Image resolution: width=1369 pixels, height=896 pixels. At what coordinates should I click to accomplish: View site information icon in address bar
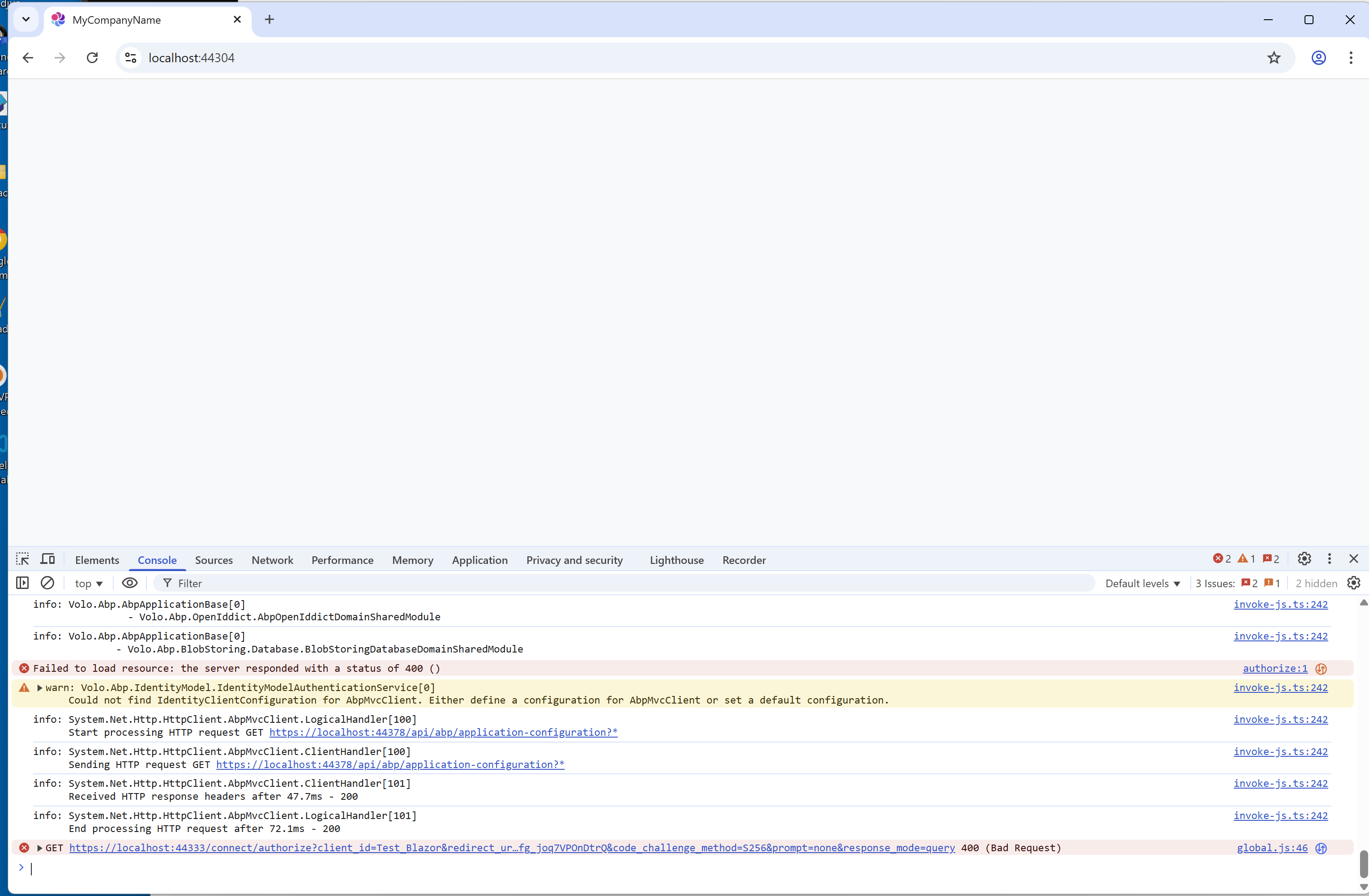pos(131,57)
